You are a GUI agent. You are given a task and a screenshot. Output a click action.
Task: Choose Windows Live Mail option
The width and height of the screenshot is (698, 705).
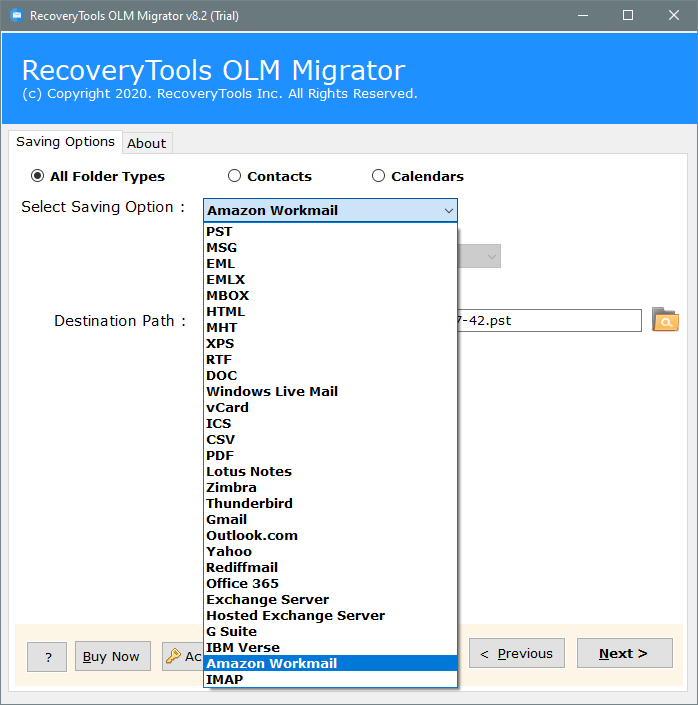pos(331,392)
